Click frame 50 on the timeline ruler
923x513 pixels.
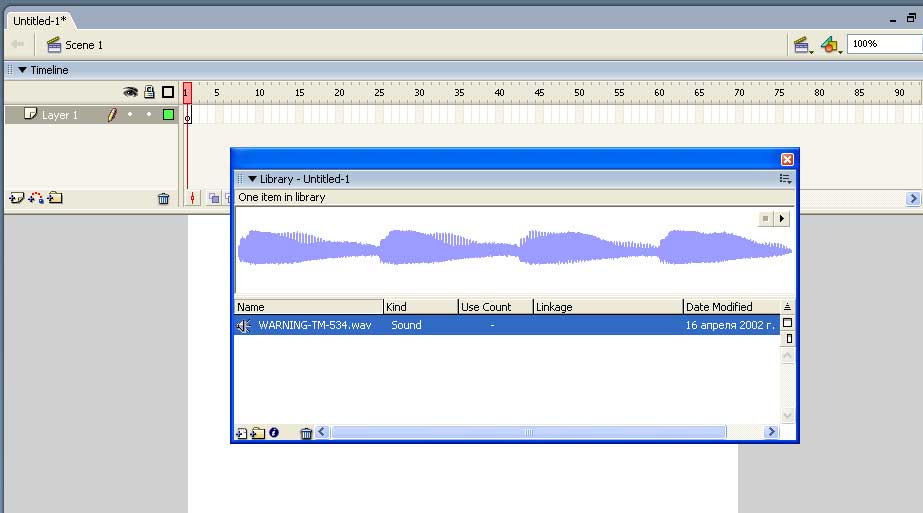click(579, 92)
